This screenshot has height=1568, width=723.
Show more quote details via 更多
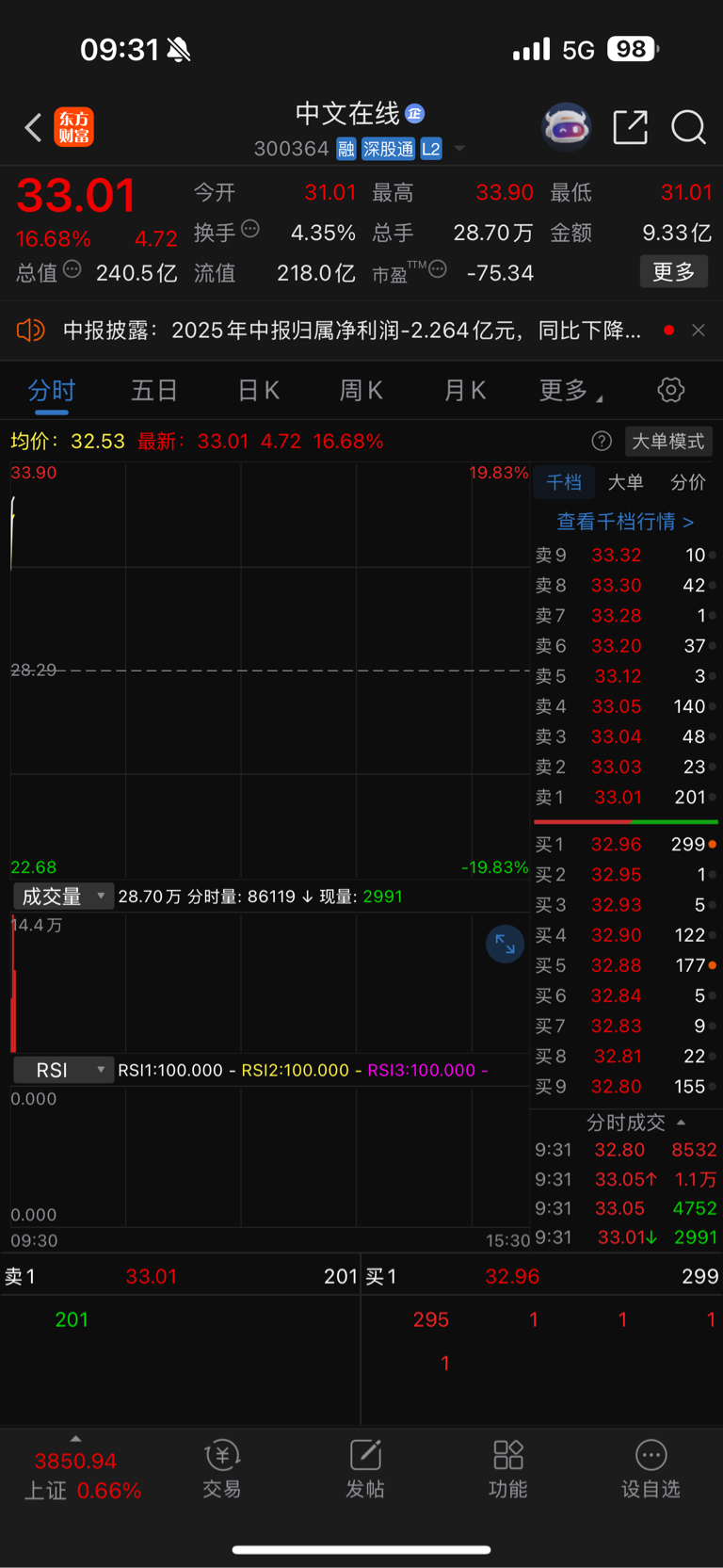[674, 272]
